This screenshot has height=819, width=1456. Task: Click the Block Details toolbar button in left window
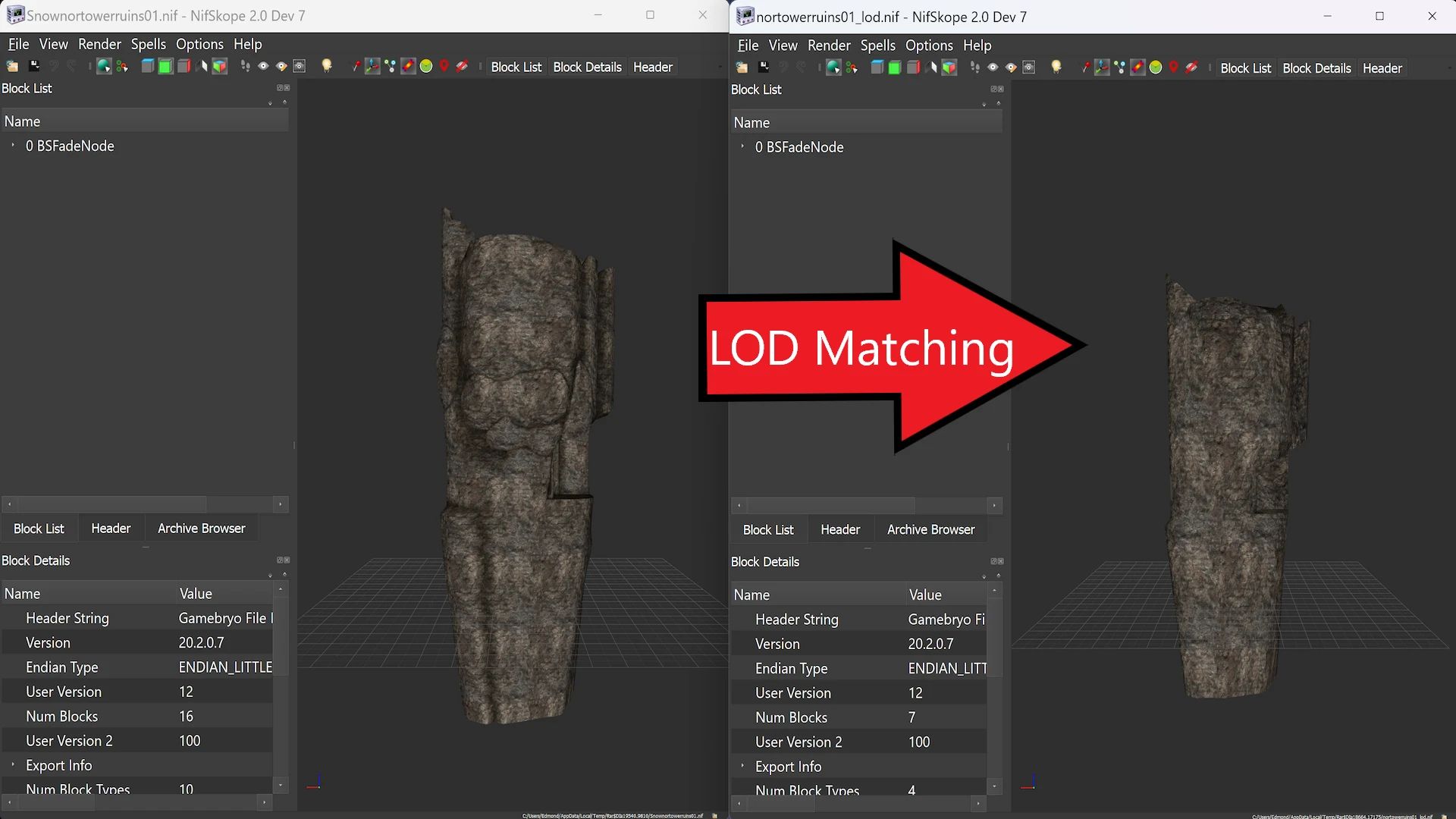[x=587, y=67]
